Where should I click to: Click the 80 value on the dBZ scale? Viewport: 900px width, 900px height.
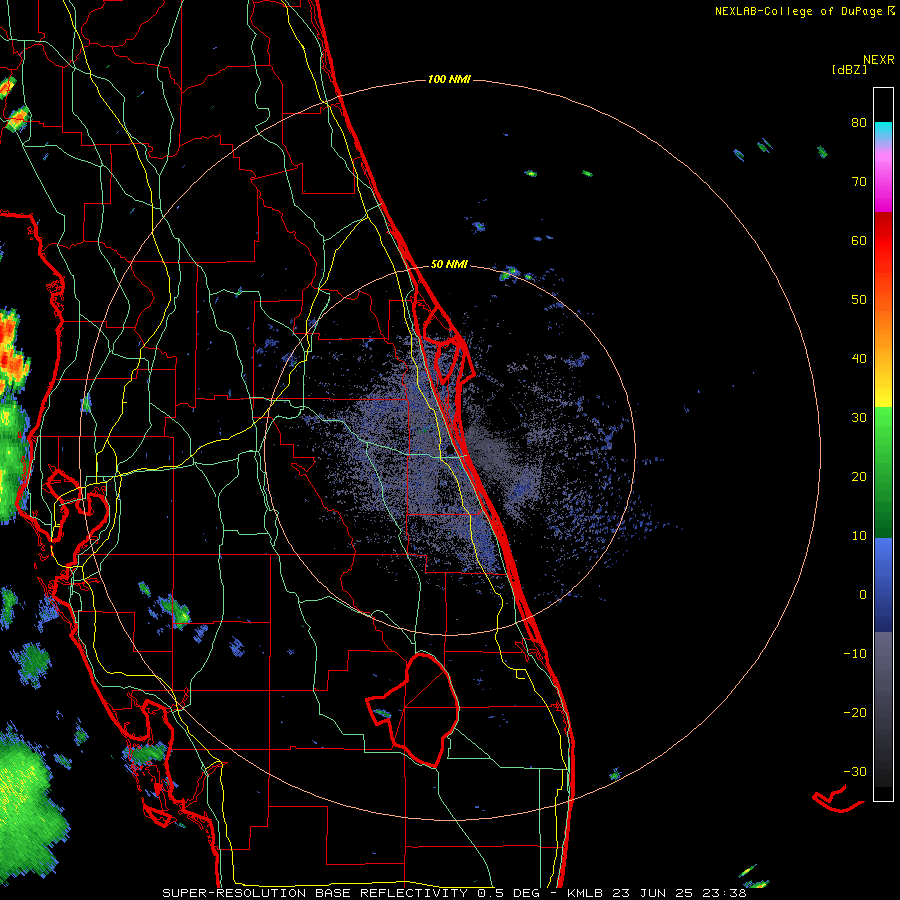coord(859,122)
